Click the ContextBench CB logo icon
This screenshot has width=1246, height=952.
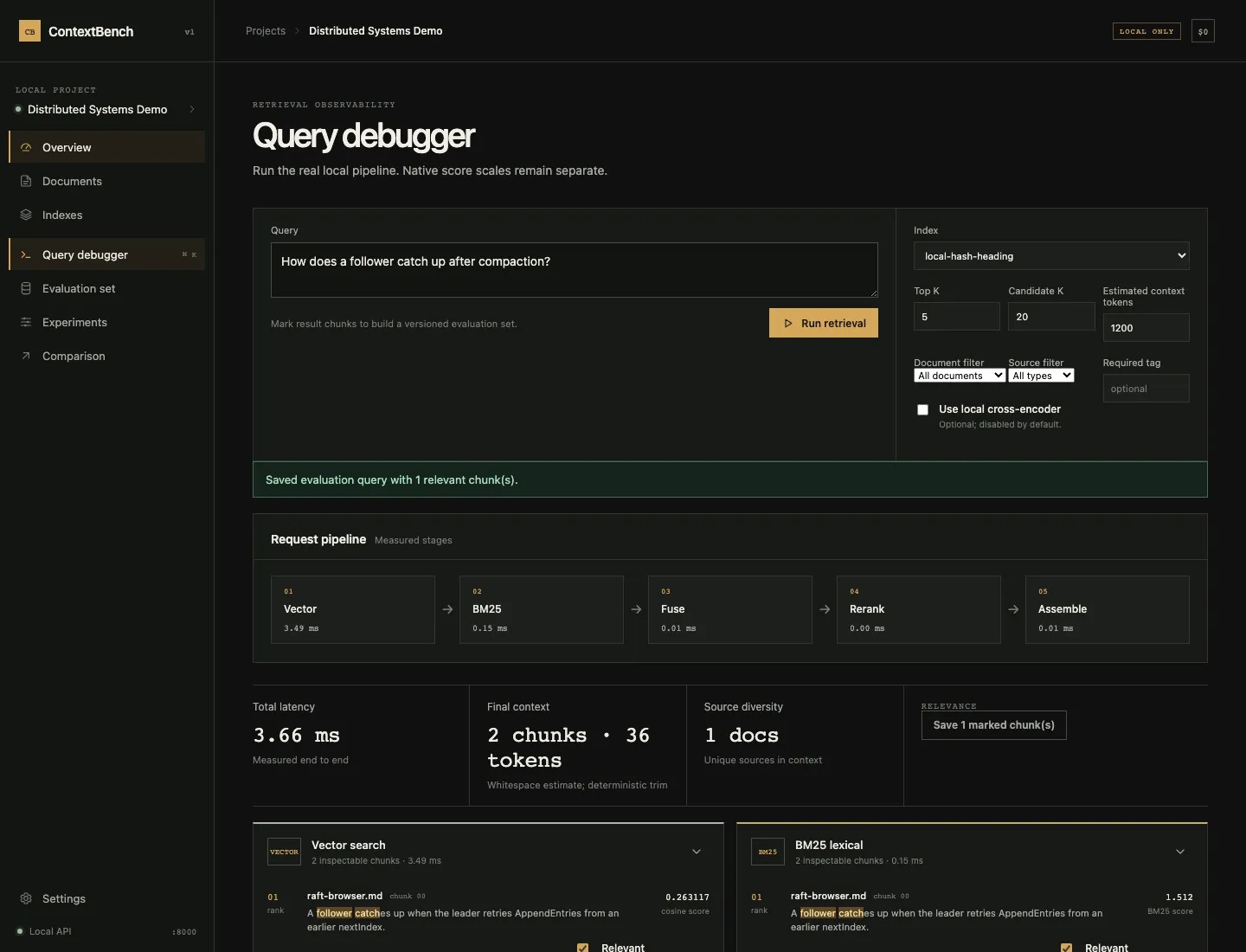click(29, 31)
